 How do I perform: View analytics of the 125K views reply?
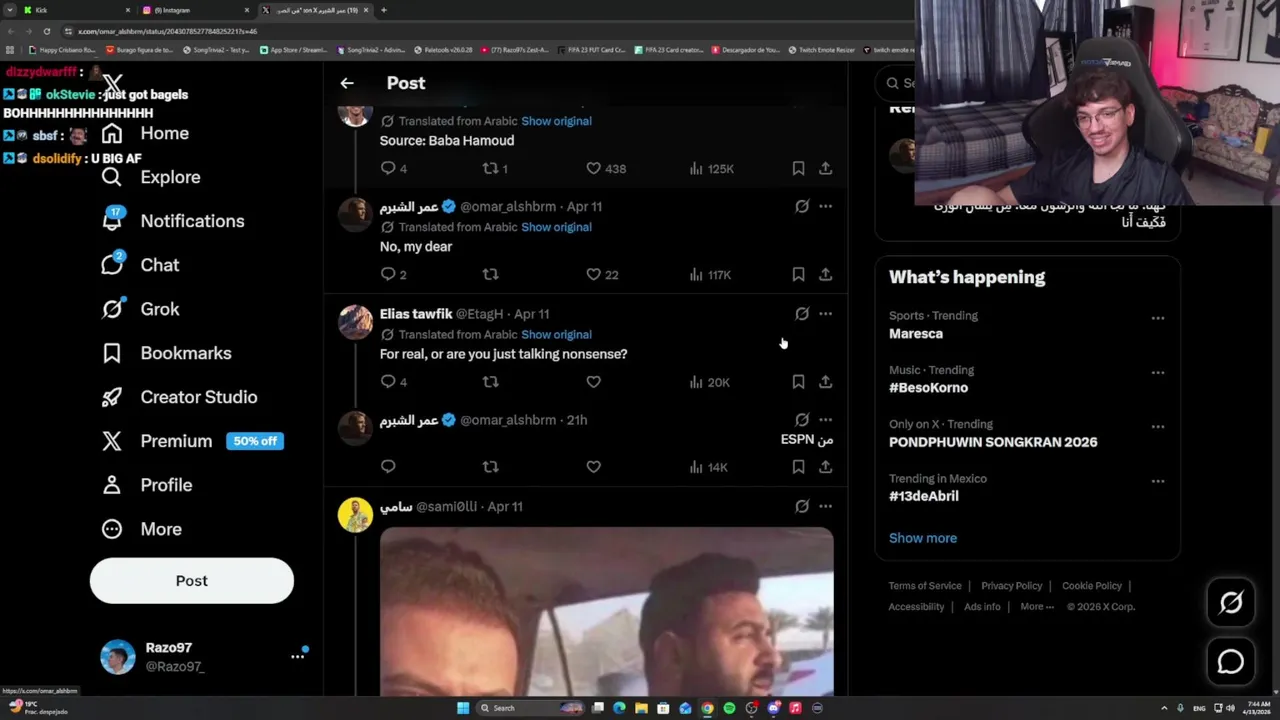click(x=712, y=169)
